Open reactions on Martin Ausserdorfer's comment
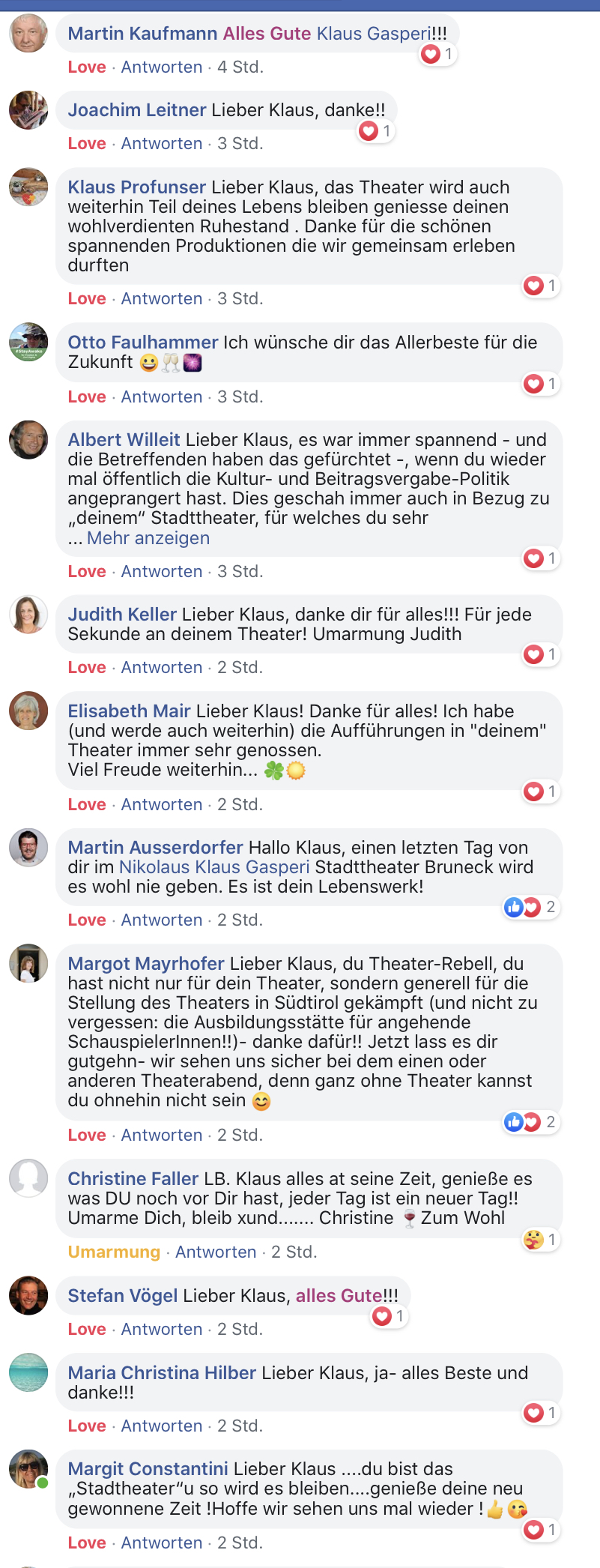 [530, 908]
